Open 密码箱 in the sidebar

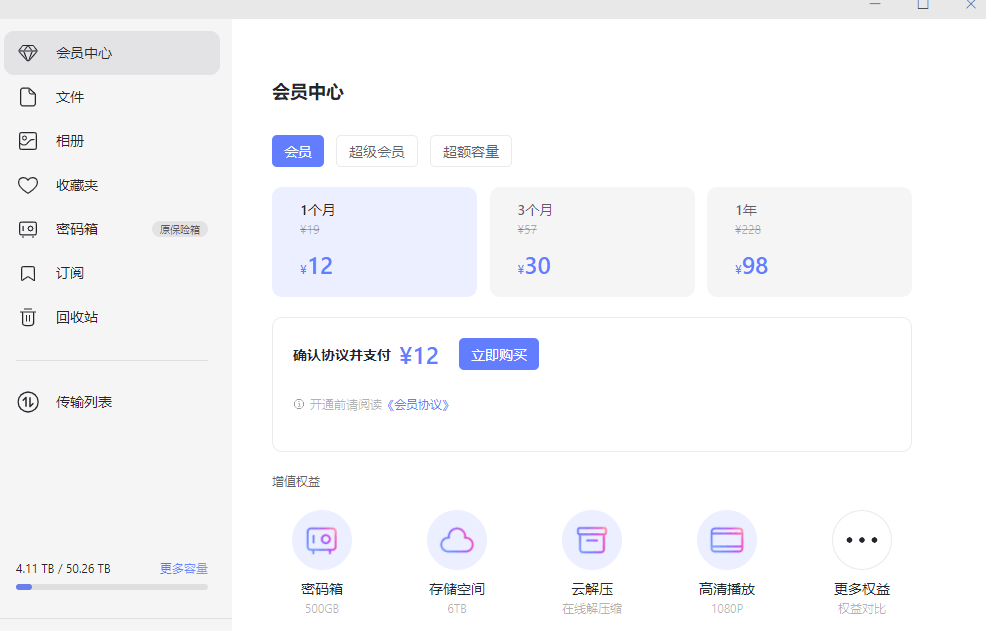(112, 229)
